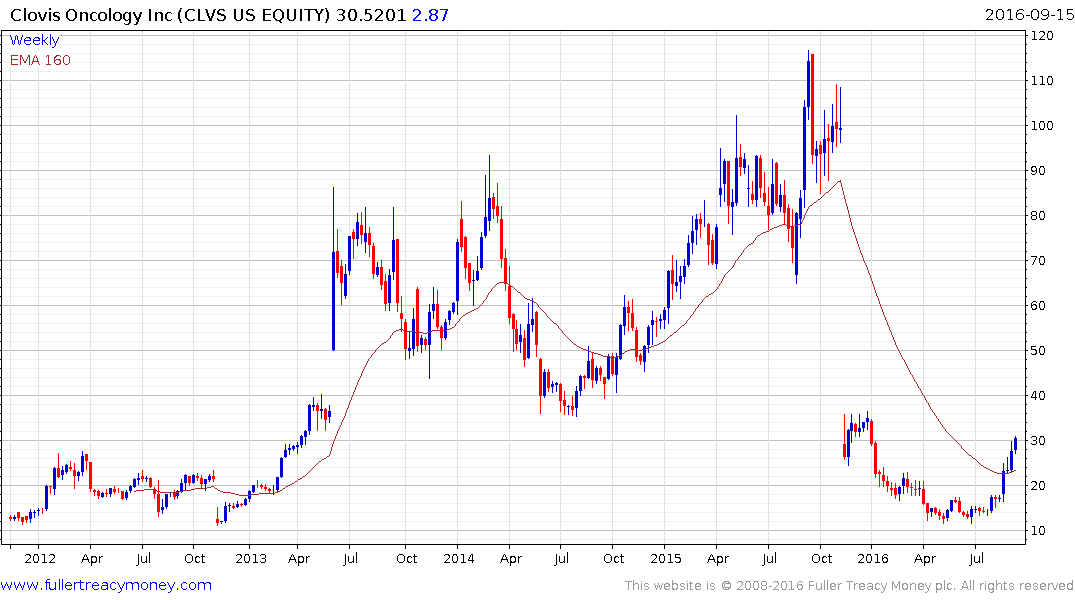Screen dimensions: 1075x600
Task: Click the 20 price axis label
Action: point(1039,485)
